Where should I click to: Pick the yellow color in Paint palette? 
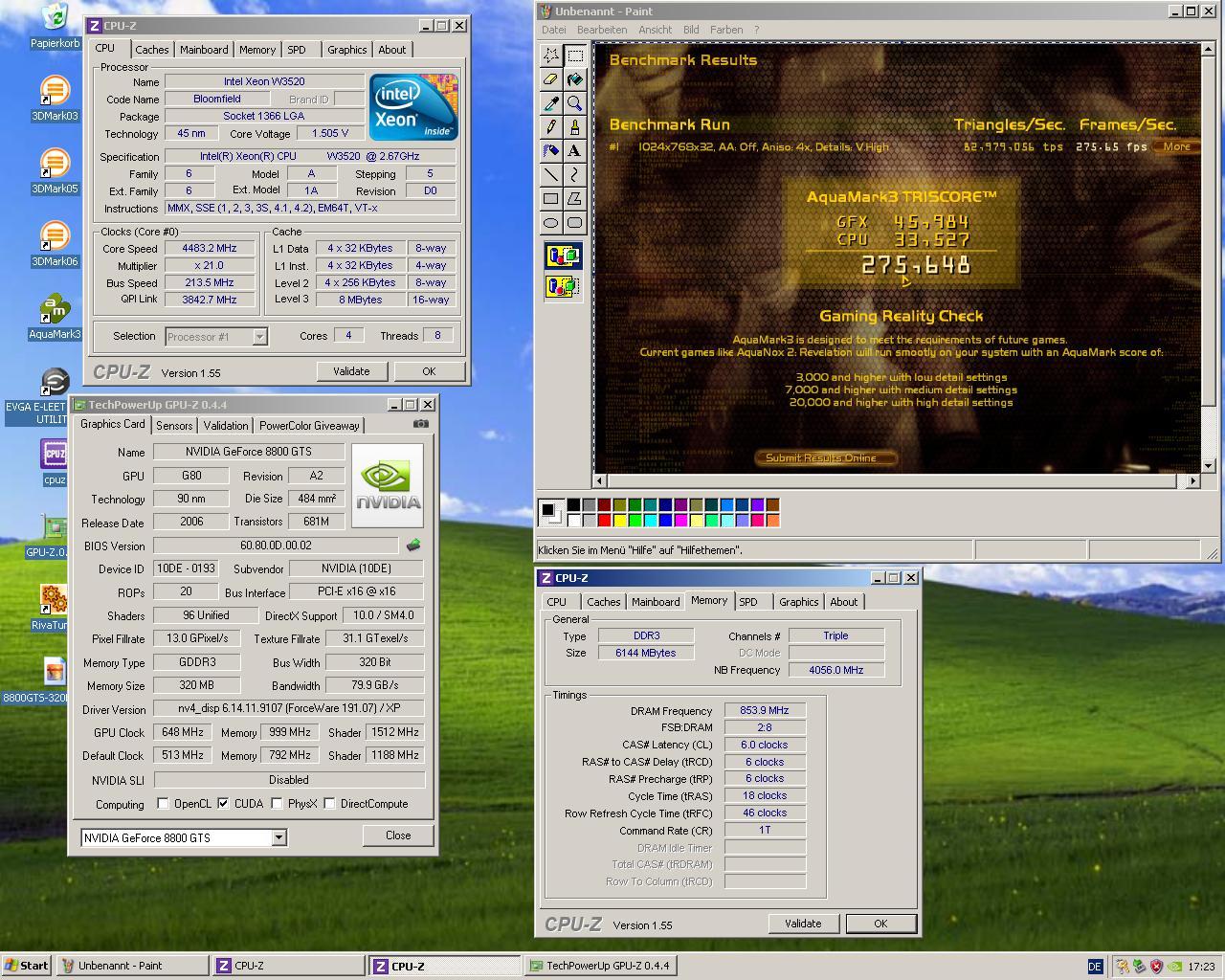tap(619, 520)
